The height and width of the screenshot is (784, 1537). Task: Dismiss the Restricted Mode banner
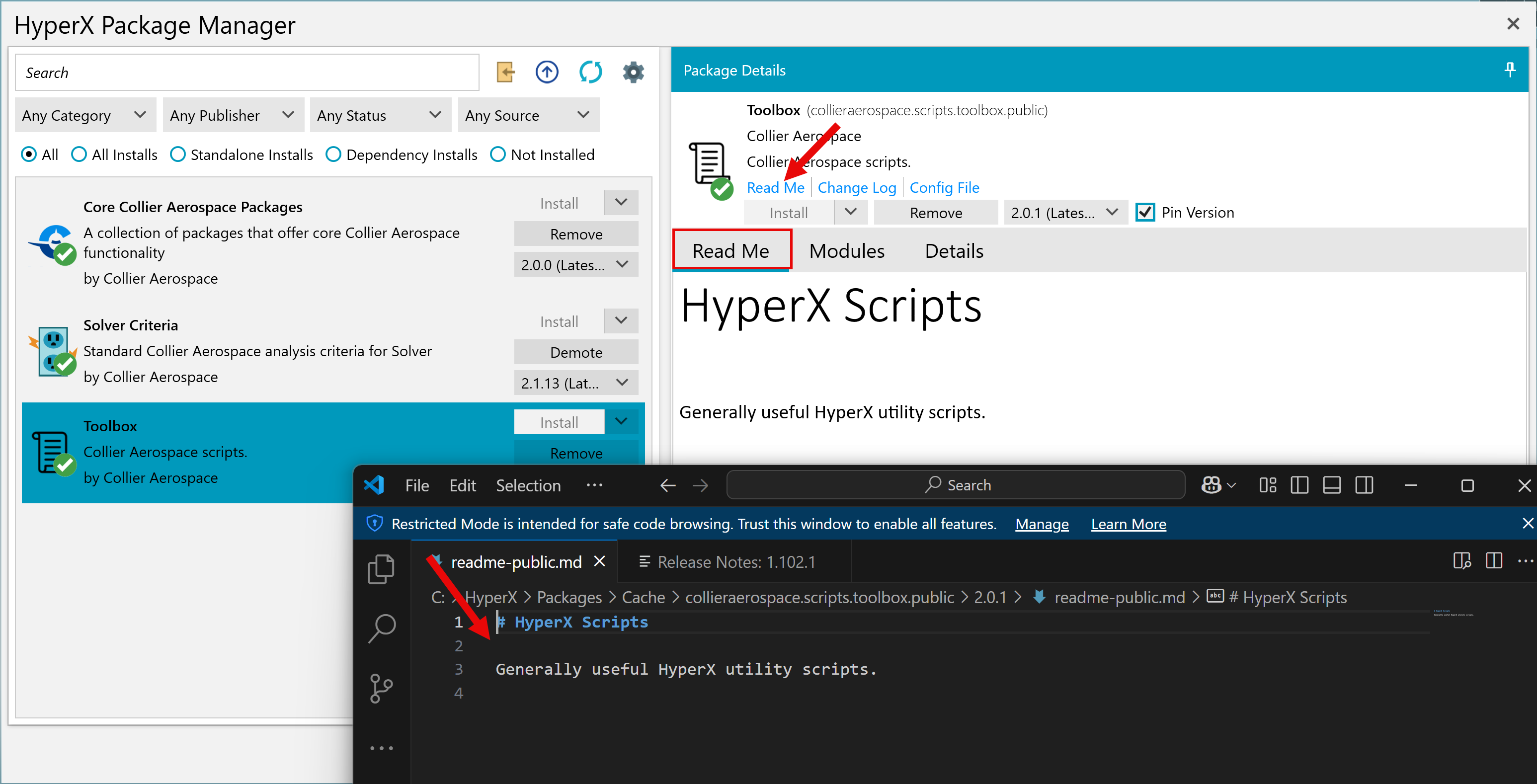pyautogui.click(x=1528, y=523)
